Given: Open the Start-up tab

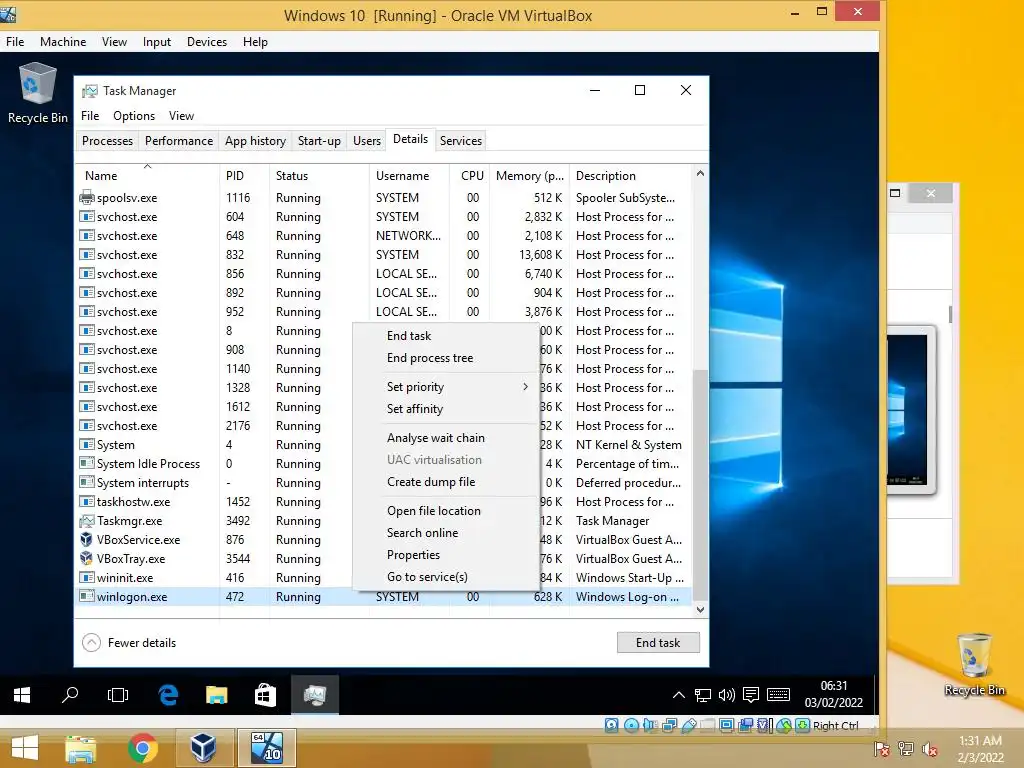Looking at the screenshot, I should click(319, 141).
